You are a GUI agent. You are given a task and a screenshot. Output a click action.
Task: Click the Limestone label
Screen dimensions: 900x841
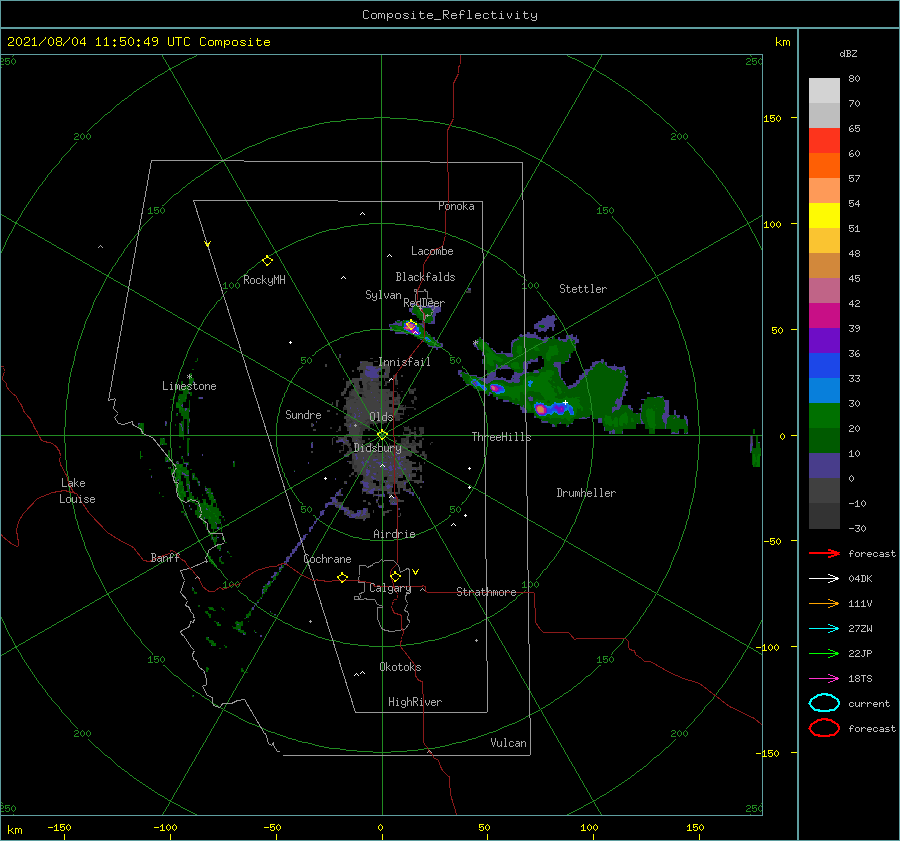[189, 386]
